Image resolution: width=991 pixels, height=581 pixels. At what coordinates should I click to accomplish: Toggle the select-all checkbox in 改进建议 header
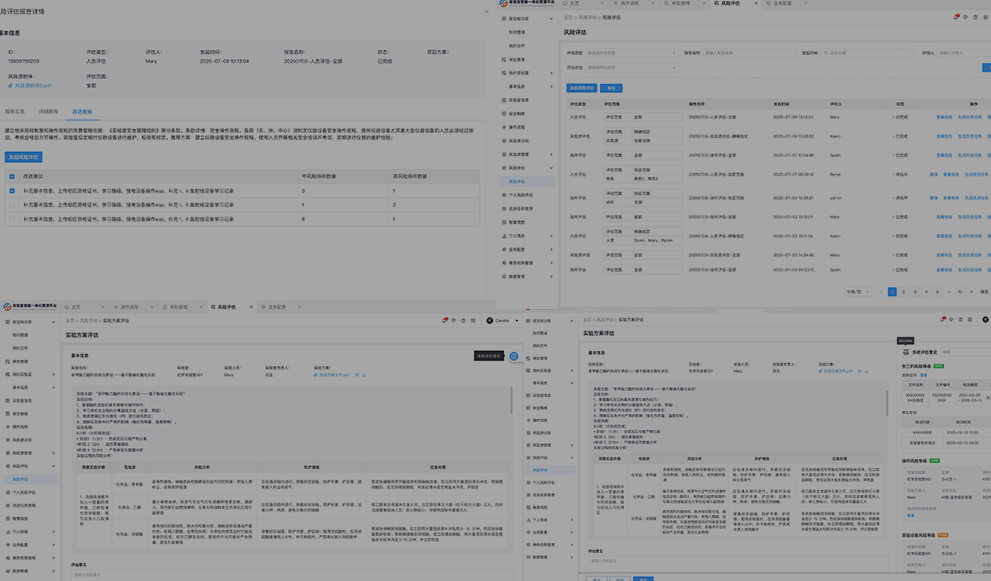click(x=12, y=177)
